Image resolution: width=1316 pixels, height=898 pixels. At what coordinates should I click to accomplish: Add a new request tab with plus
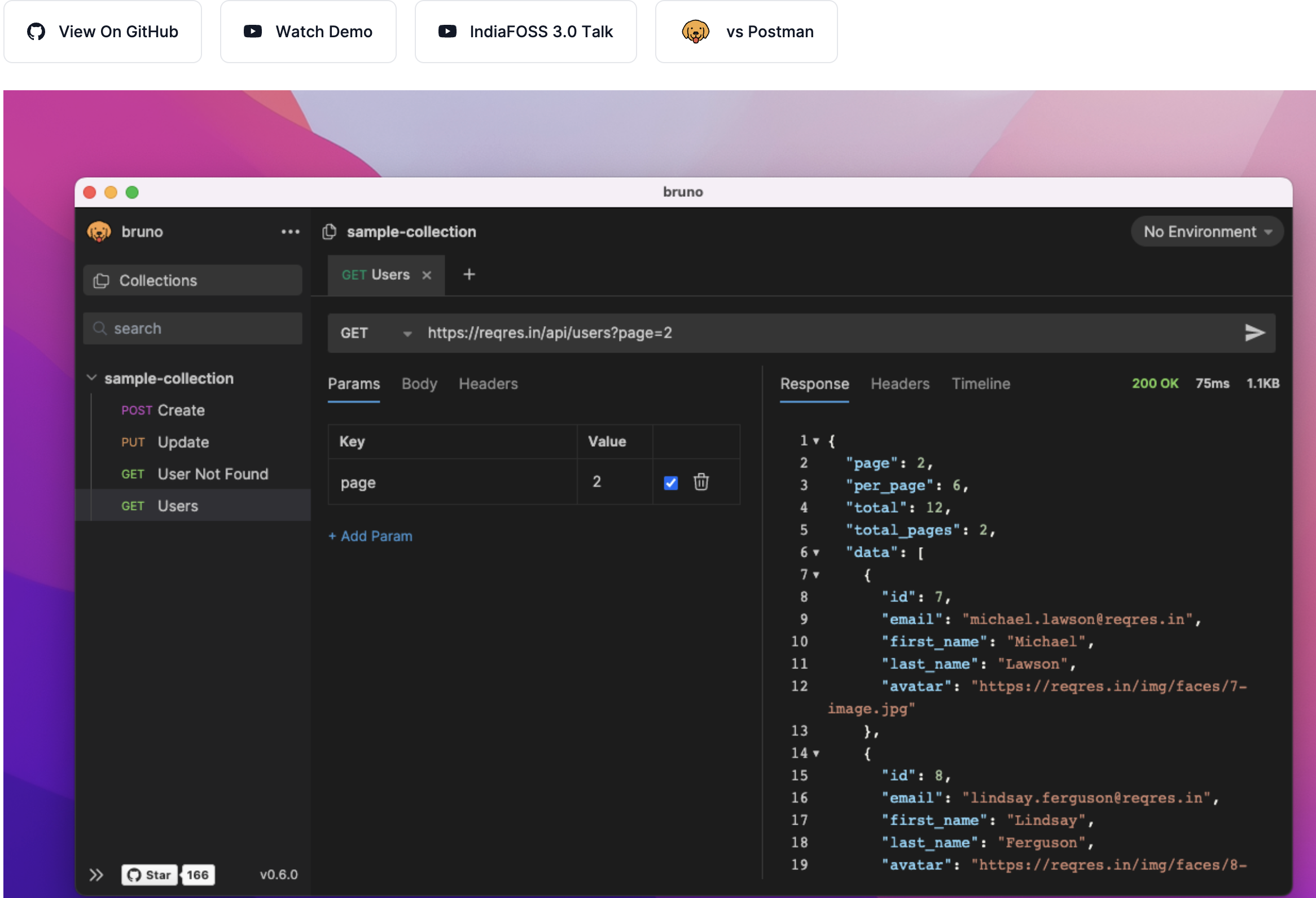[469, 275]
